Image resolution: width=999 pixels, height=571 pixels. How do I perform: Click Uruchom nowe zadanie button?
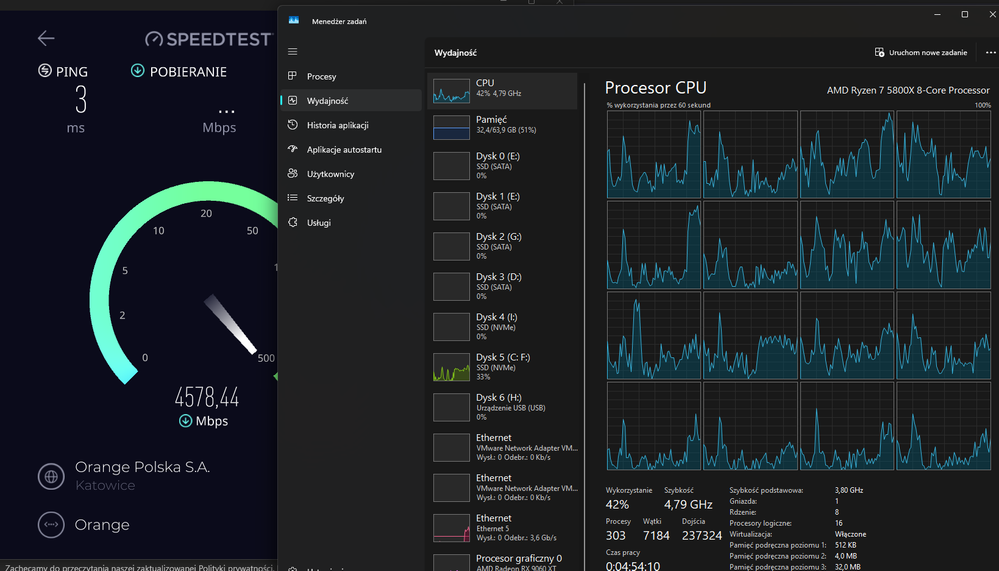[x=921, y=52]
